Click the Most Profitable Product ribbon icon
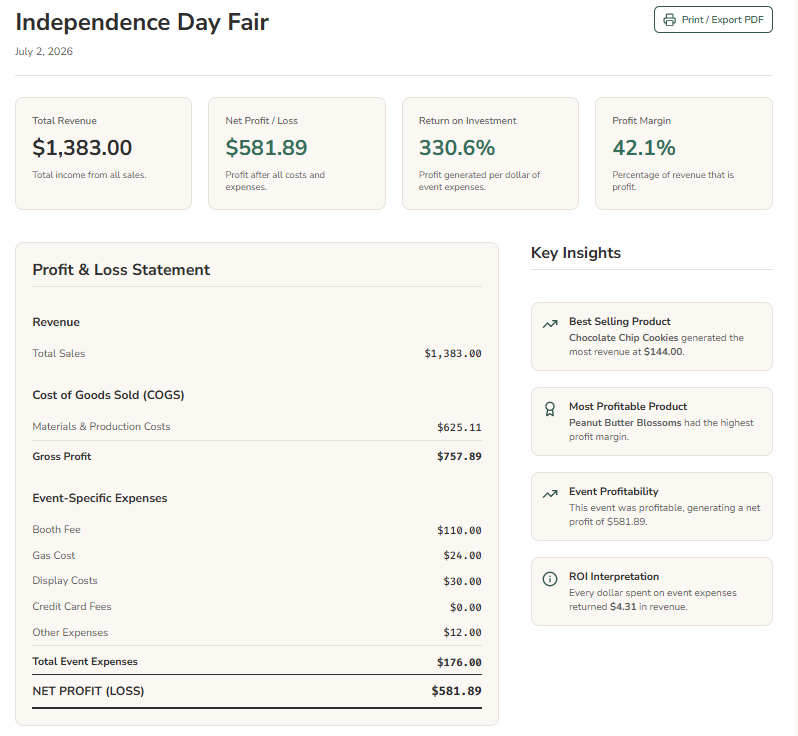The height and width of the screenshot is (736, 798). [549, 409]
